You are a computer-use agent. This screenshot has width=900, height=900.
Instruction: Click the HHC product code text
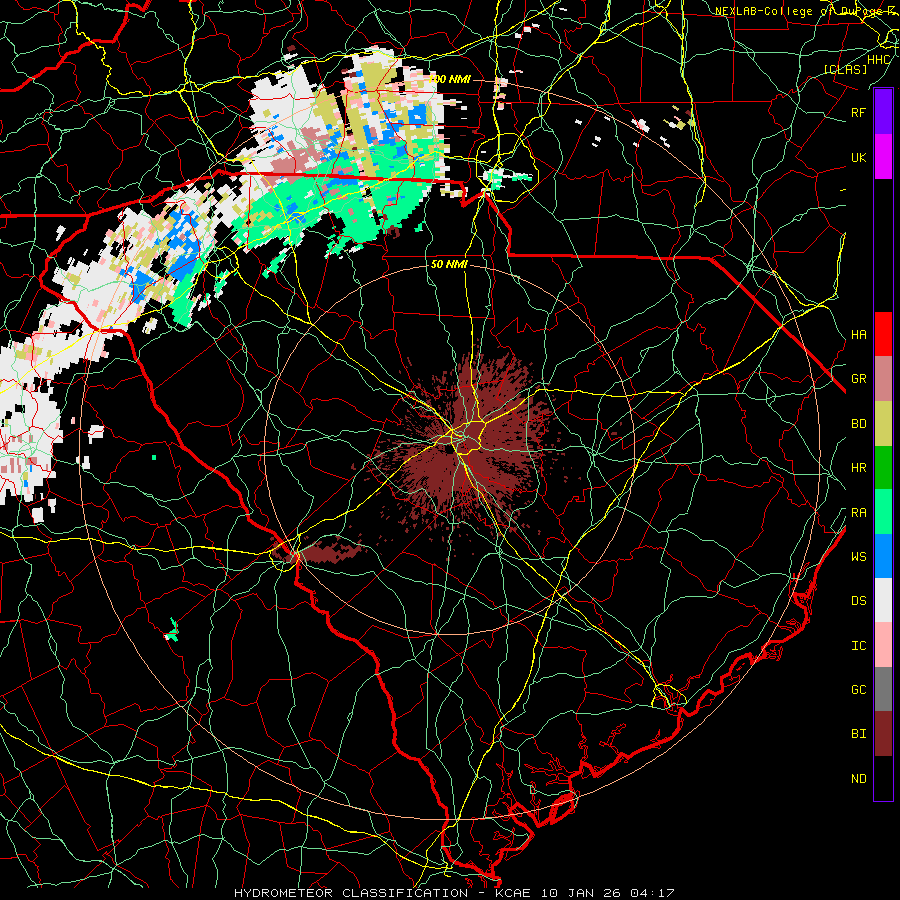point(878,59)
